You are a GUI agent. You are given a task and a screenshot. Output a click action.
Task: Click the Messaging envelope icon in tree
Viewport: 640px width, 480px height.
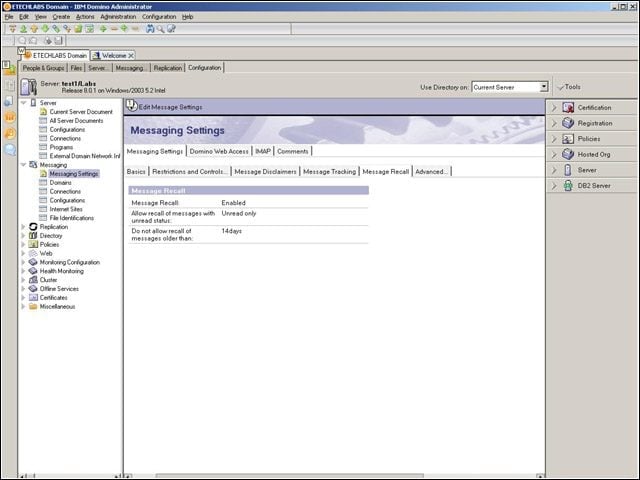point(33,165)
